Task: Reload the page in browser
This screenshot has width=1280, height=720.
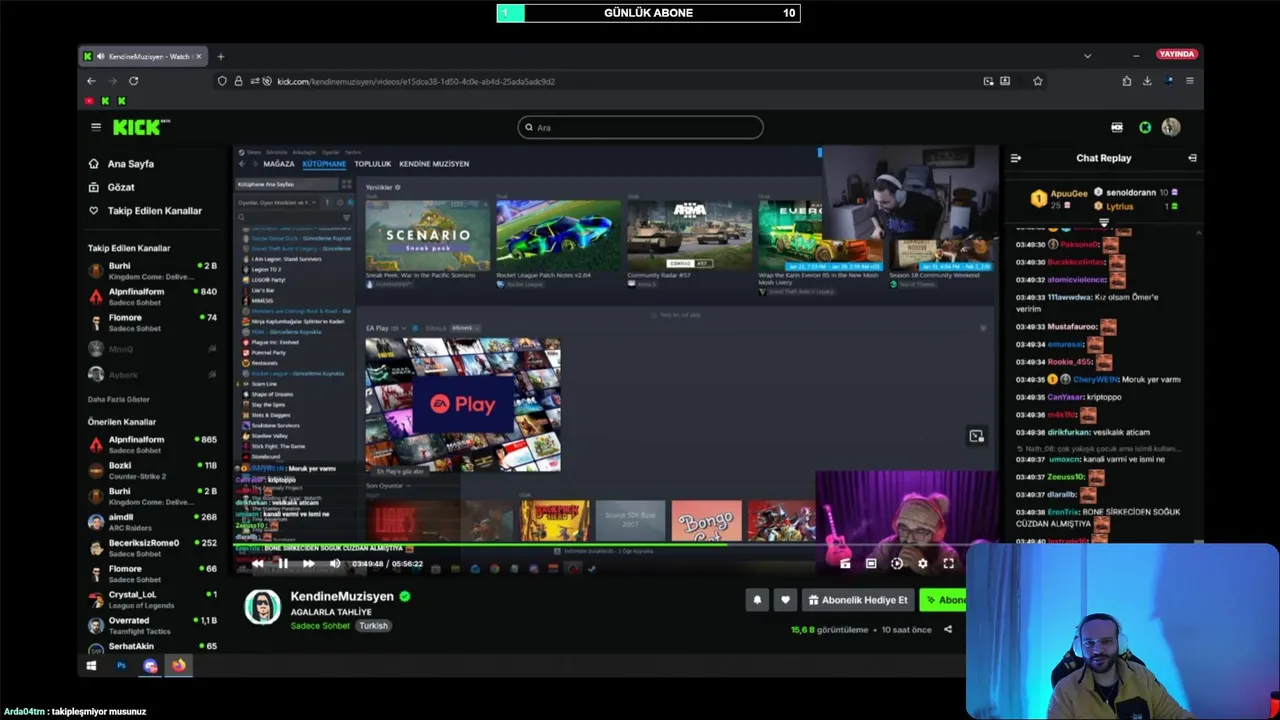Action: (133, 81)
